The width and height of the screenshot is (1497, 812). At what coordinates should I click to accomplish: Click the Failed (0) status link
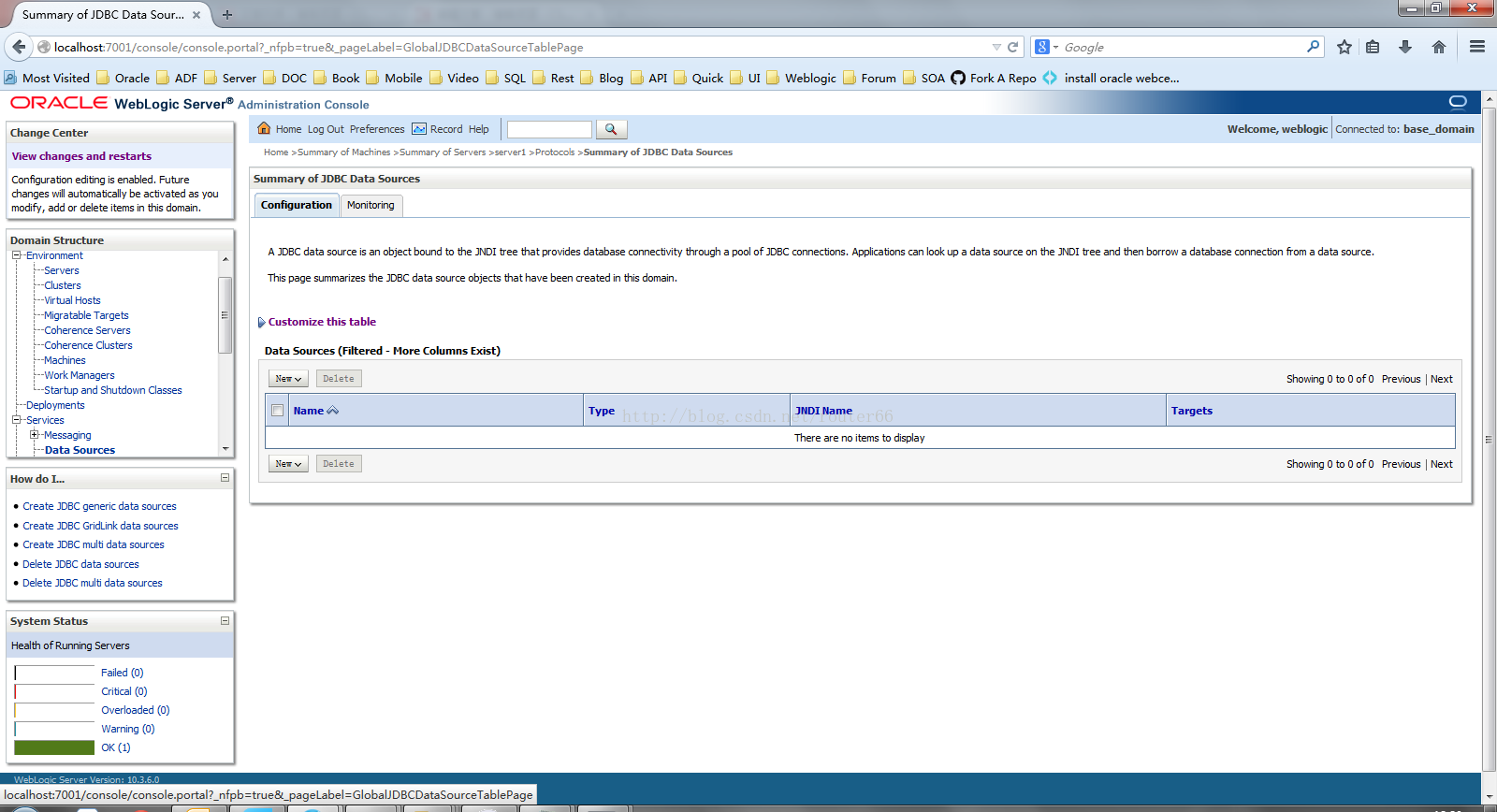tap(122, 673)
